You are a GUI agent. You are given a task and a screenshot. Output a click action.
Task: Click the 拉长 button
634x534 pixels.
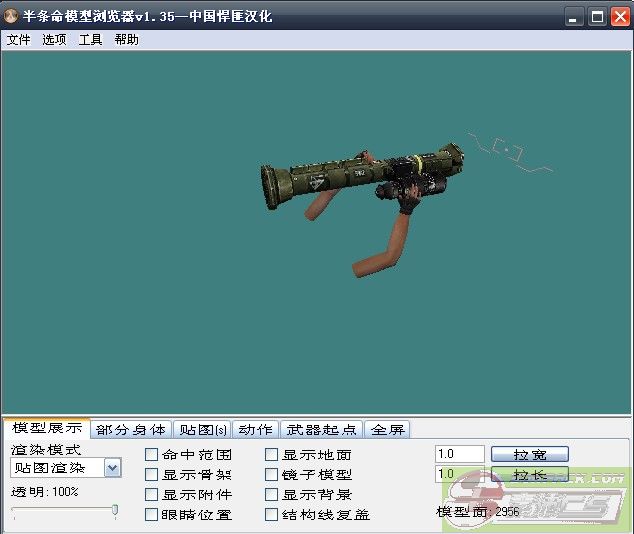(x=529, y=474)
